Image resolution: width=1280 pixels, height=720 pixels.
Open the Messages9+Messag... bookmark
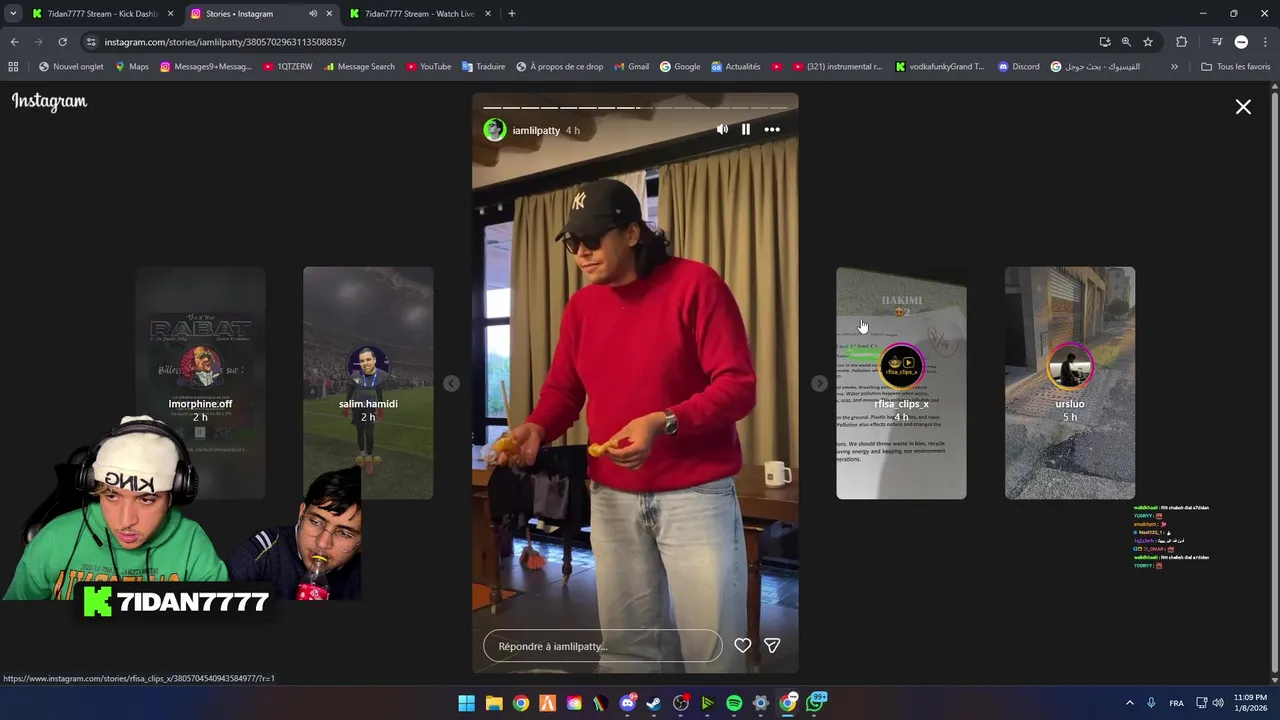pos(206,67)
